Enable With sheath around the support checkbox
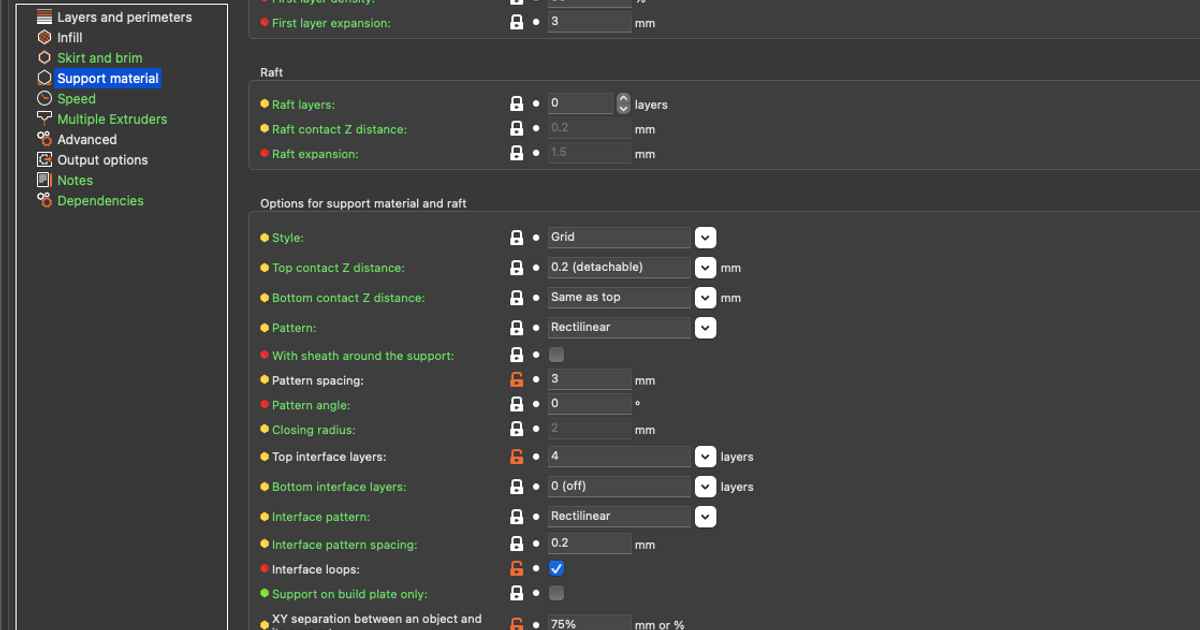 pos(557,355)
